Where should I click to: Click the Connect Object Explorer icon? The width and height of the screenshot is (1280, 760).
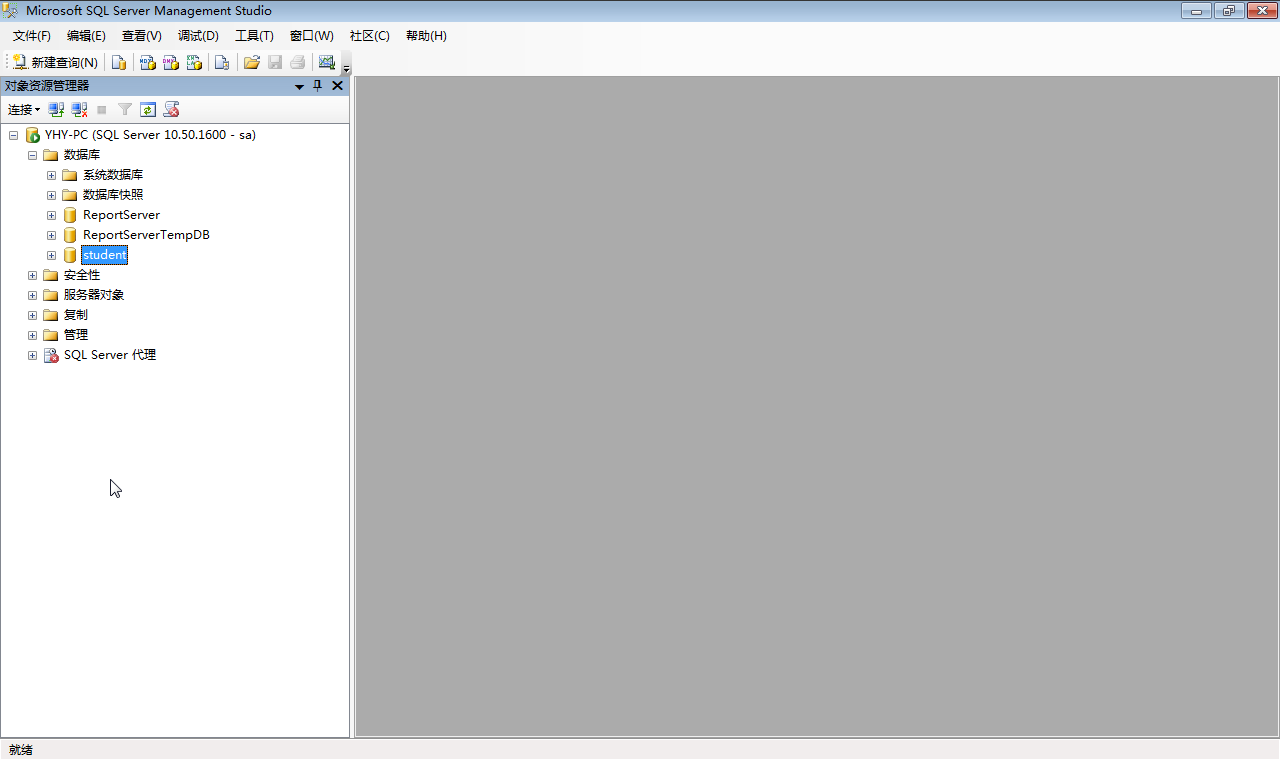point(57,110)
